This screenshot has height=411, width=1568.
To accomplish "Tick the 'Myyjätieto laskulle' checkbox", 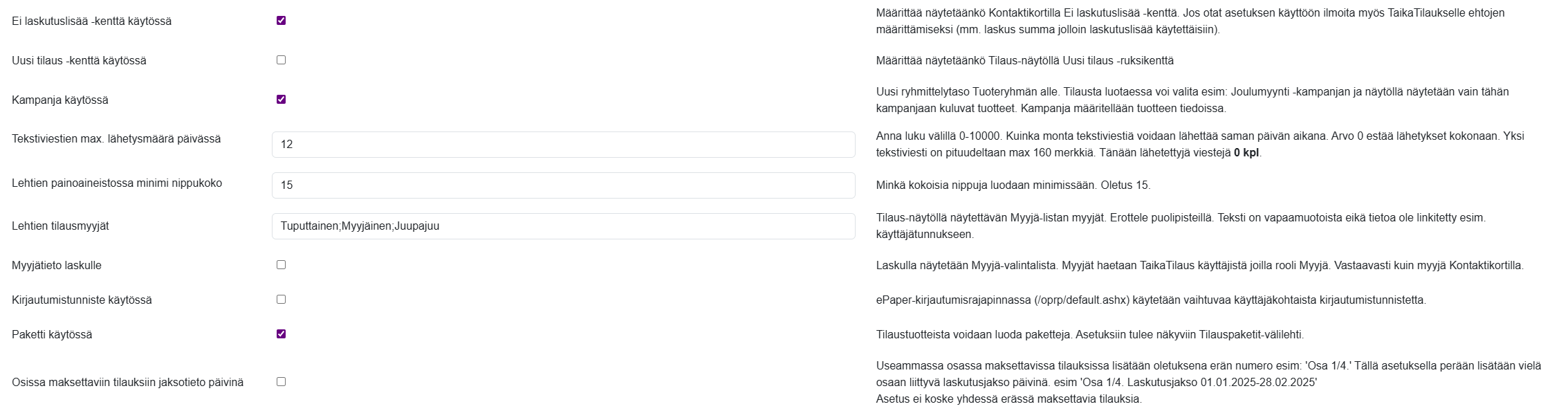I will 281,265.
